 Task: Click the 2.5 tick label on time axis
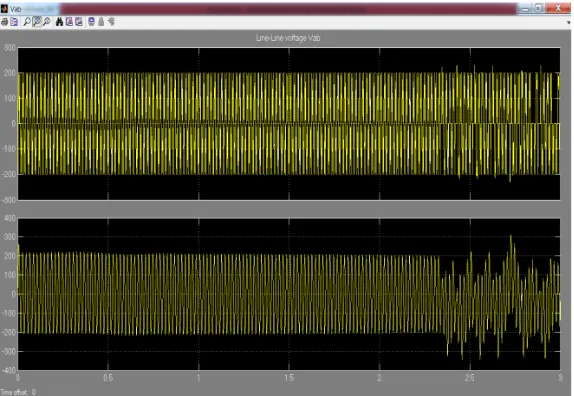point(470,378)
